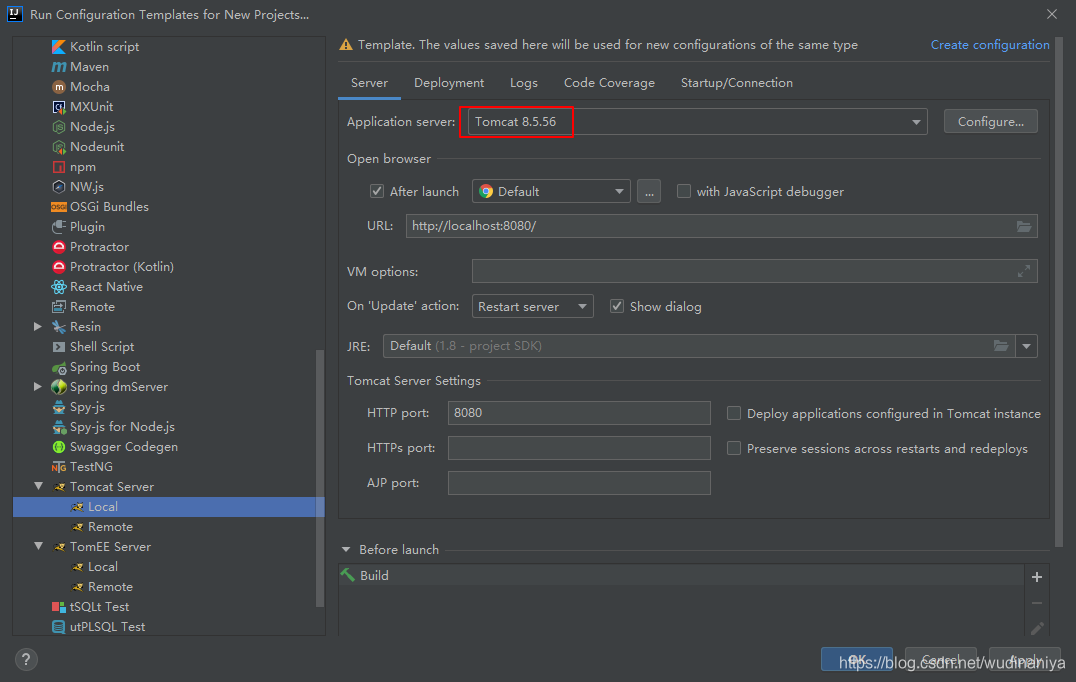Open the Code Coverage tab

609,83
